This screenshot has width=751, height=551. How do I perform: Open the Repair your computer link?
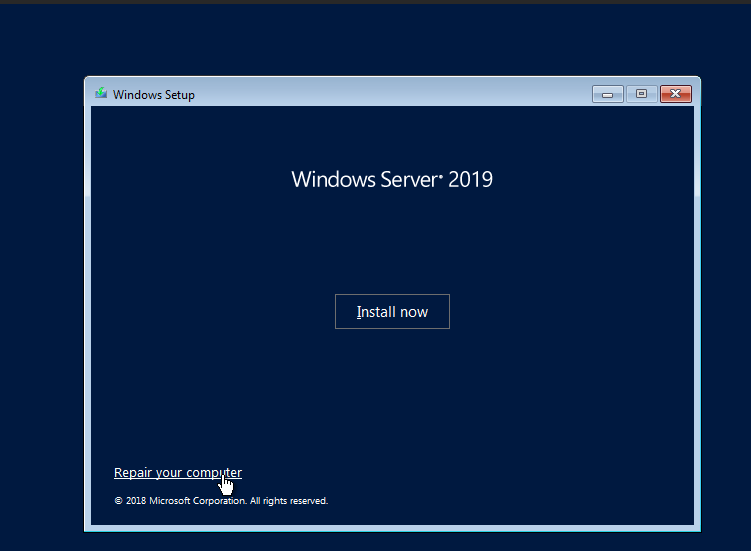pos(177,473)
